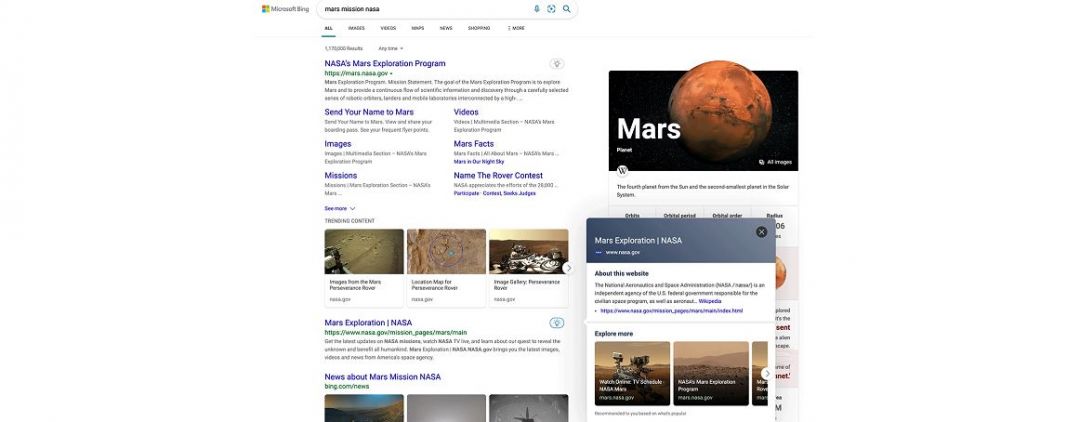The height and width of the screenshot is (422, 1080).
Task: Open Mars Exploration | NASA result title
Action: coord(368,323)
